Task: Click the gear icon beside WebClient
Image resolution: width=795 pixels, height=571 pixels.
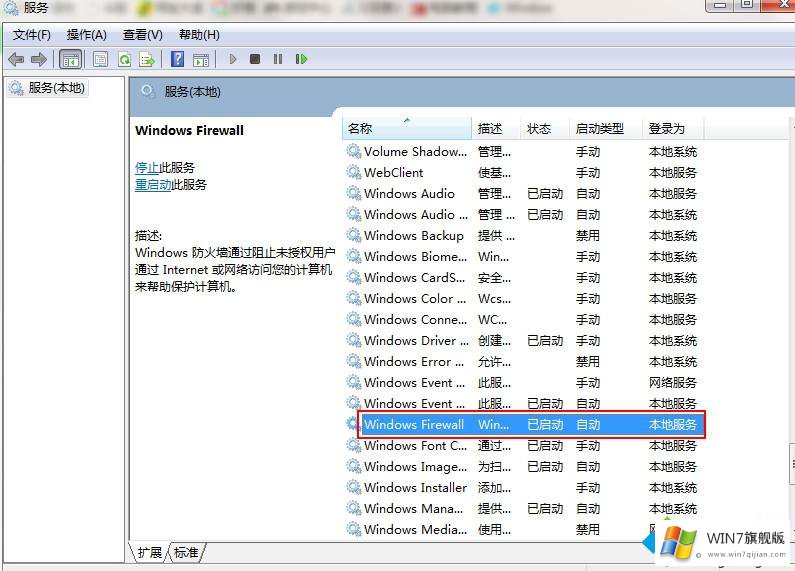Action: click(353, 172)
